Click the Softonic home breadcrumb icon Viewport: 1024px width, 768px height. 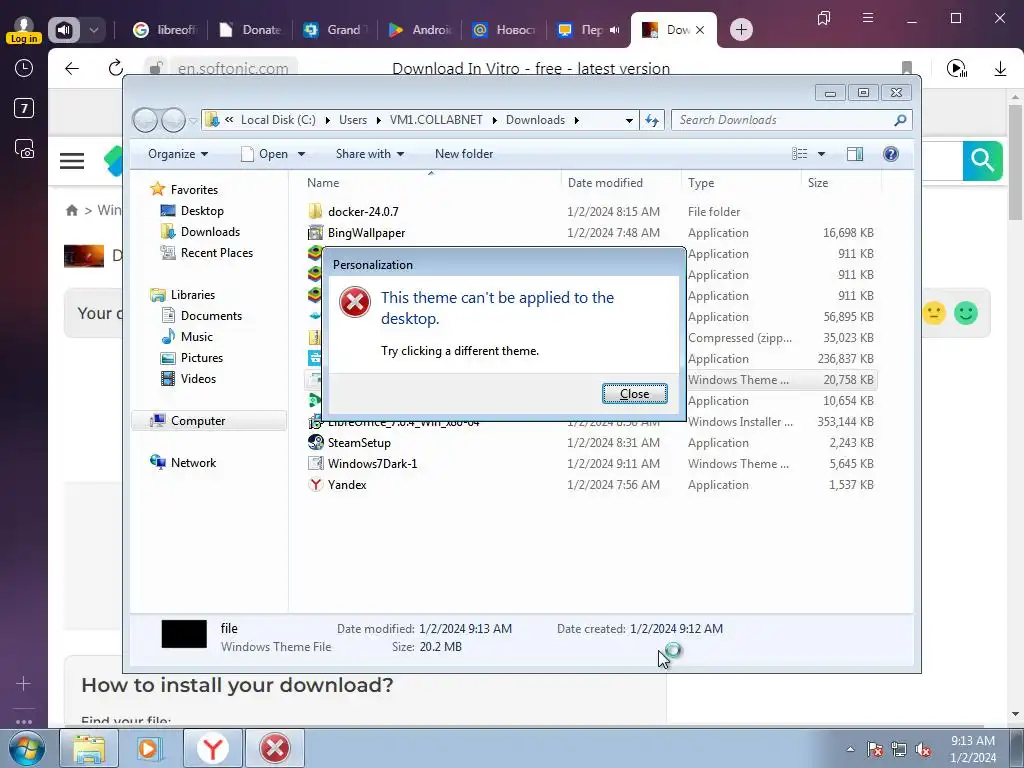click(72, 210)
